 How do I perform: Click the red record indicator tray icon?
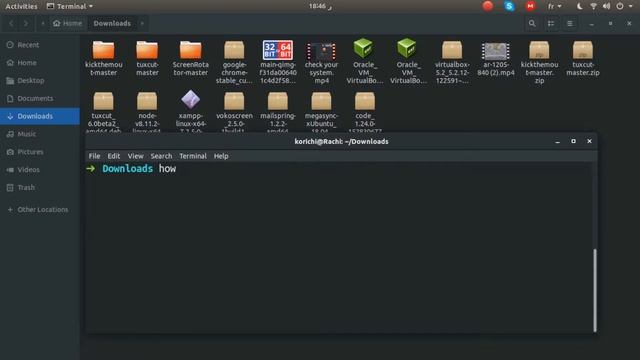(488, 6)
